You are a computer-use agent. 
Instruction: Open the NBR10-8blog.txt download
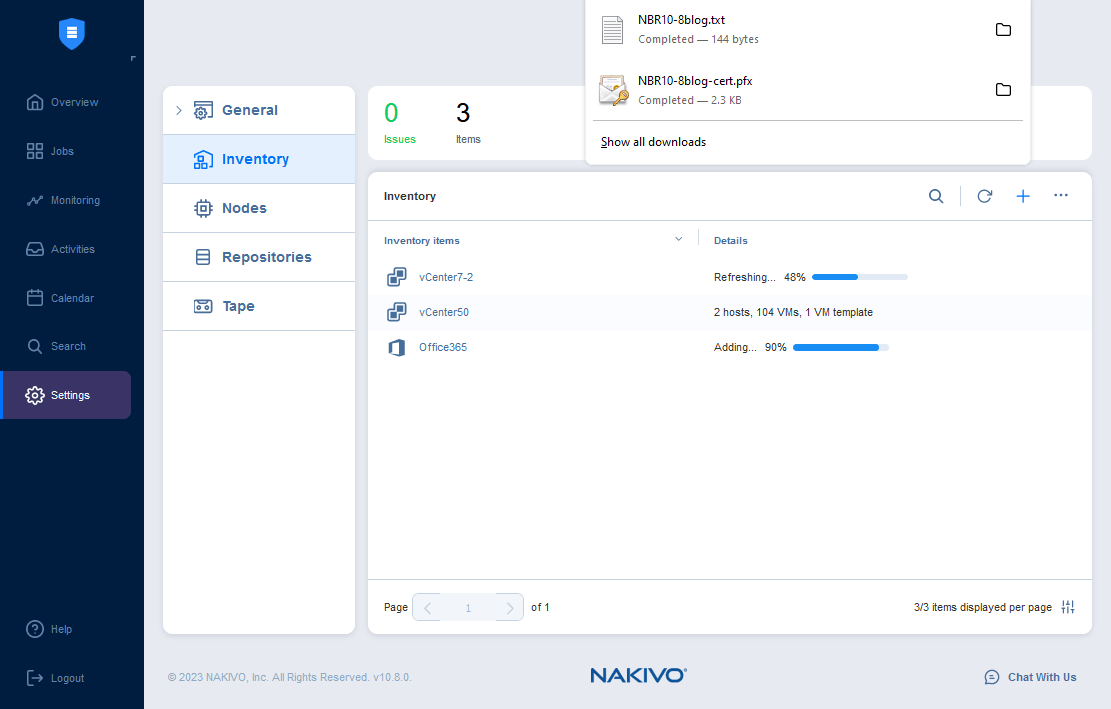[681, 20]
